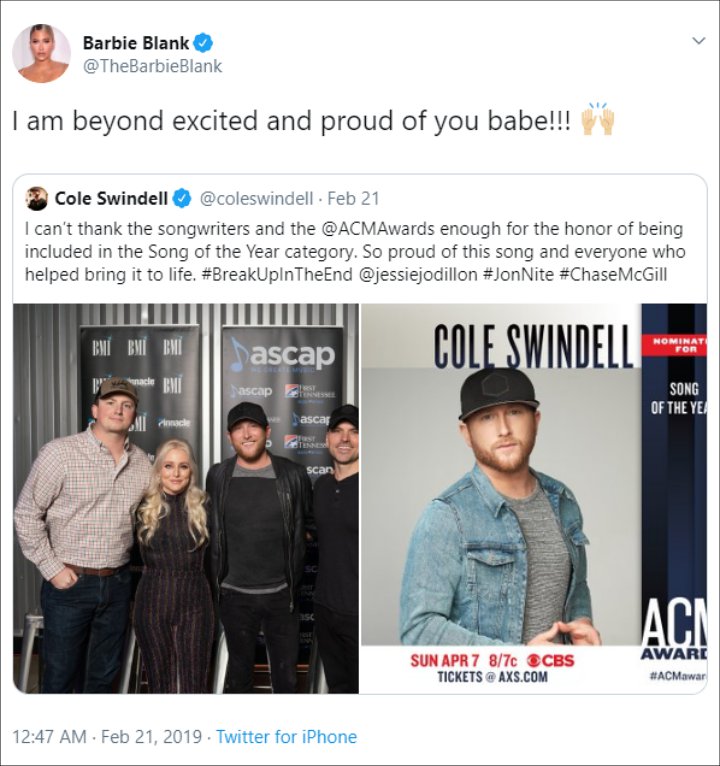Open the @ACMAwards mention

click(x=378, y=229)
